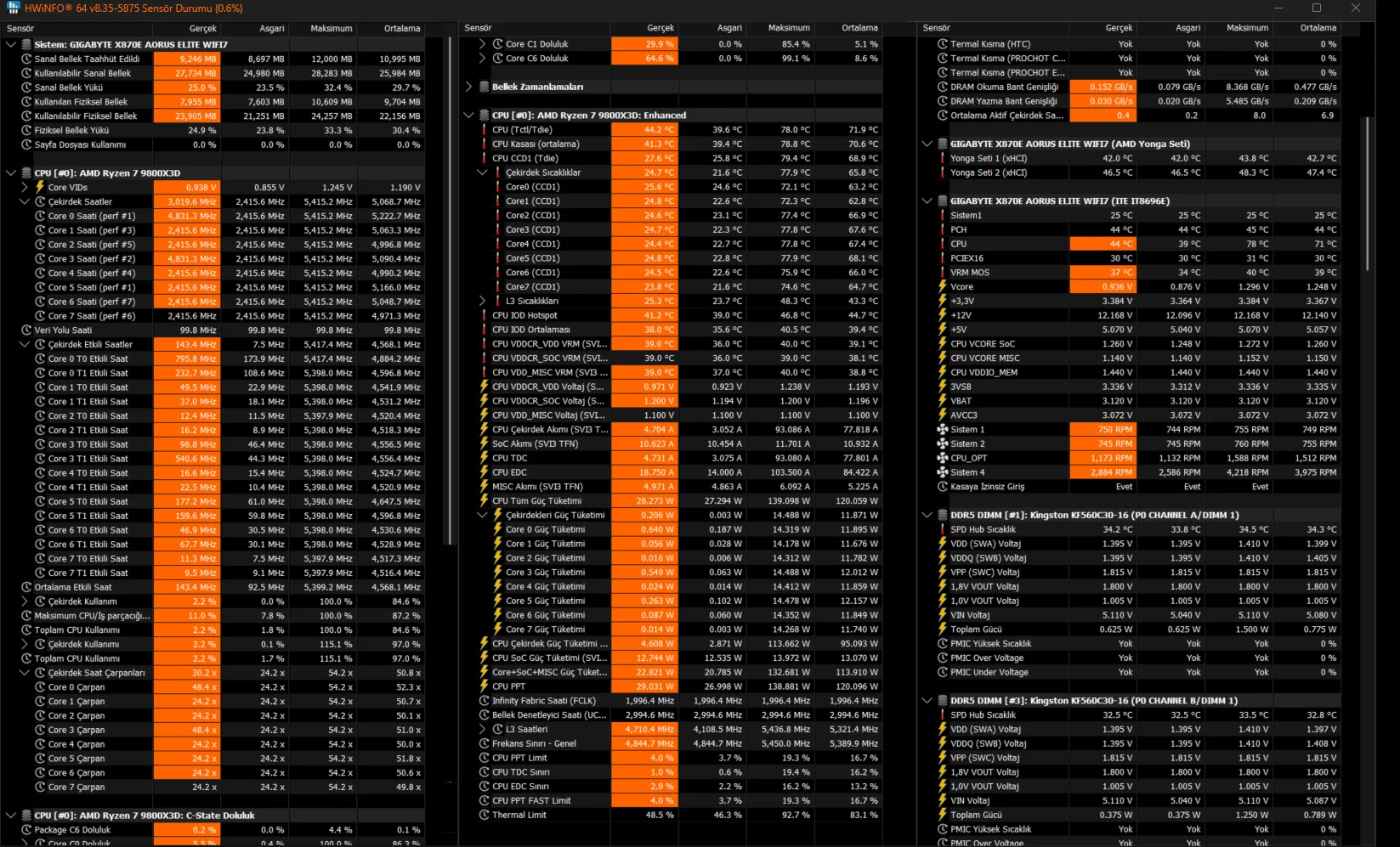Click the thermometer icon next to VRM MOS
The width and height of the screenshot is (1400, 847).
942,273
